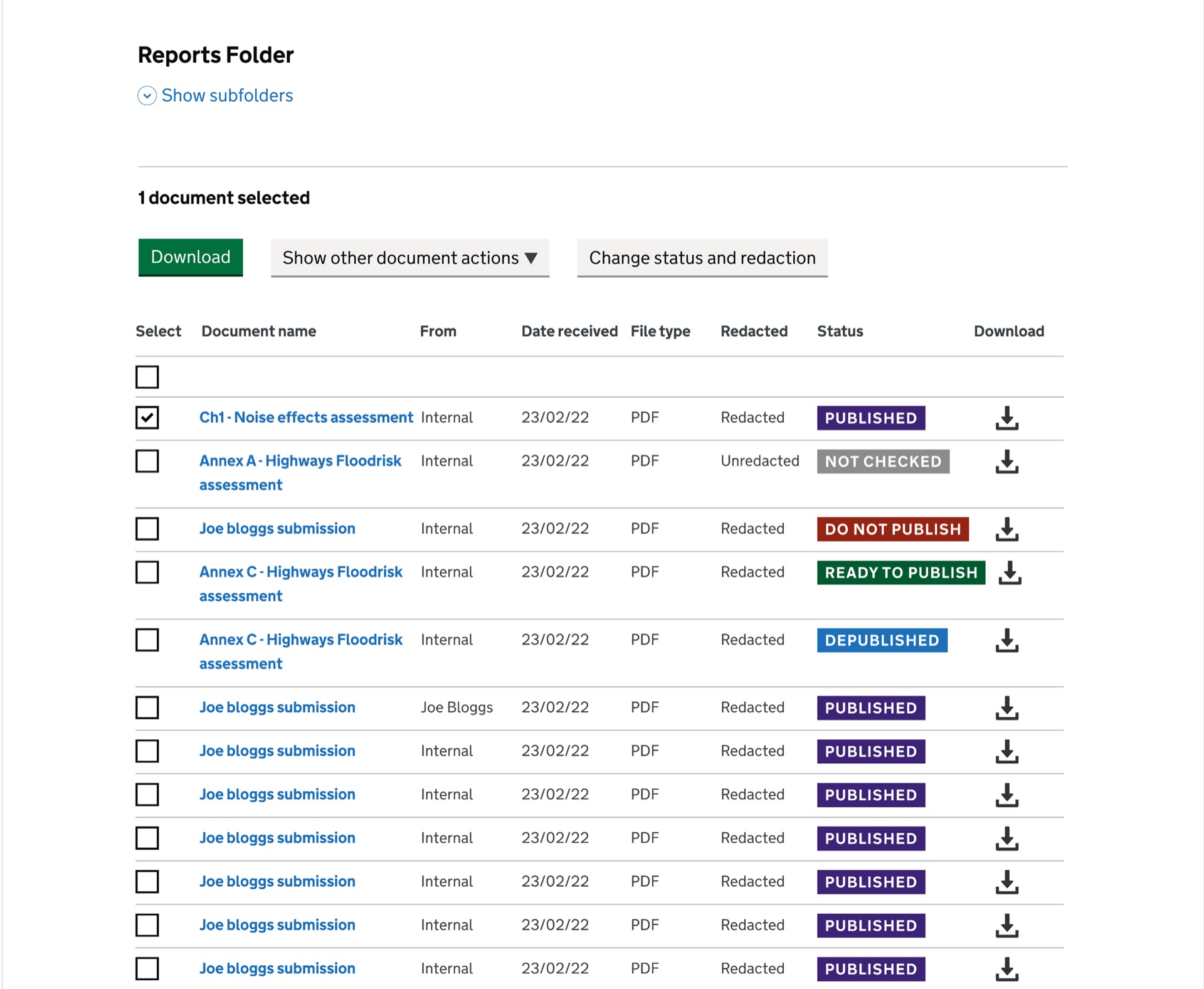This screenshot has width=1204, height=989.
Task: Untick the Ch1 Noise effects assessment checkbox
Action: pyautogui.click(x=147, y=417)
